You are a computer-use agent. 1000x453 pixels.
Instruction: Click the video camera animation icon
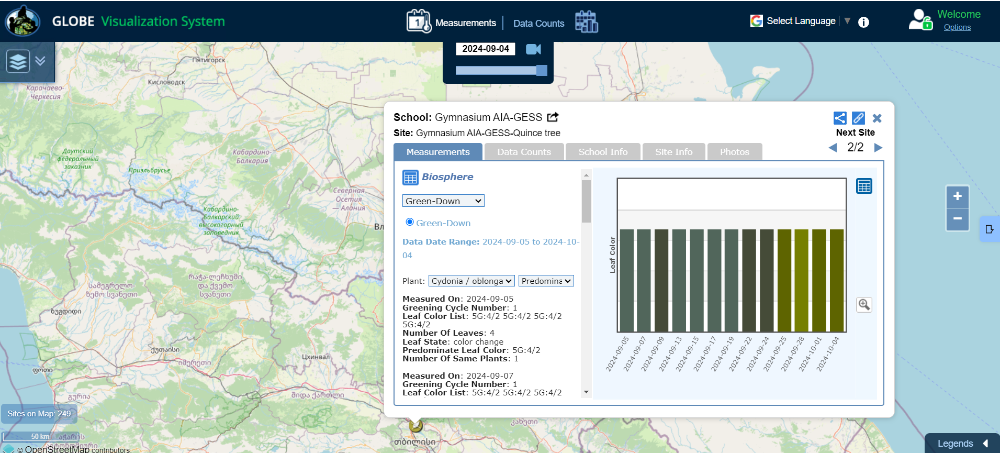533,49
